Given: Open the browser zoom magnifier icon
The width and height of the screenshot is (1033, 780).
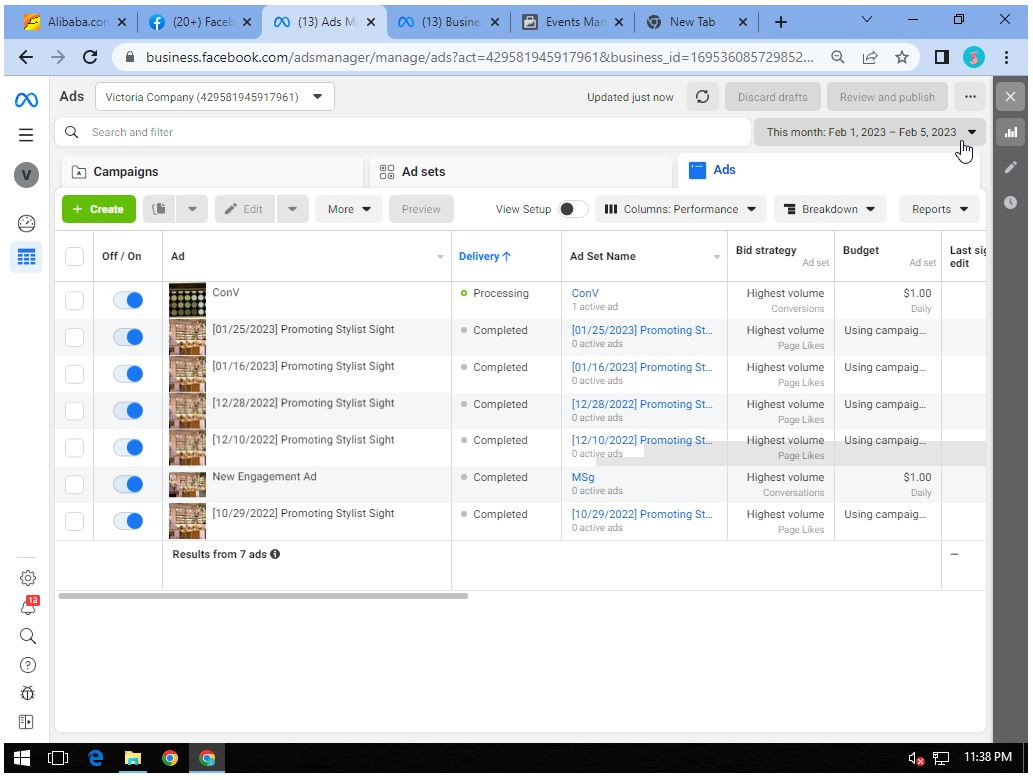Looking at the screenshot, I should coord(838,57).
